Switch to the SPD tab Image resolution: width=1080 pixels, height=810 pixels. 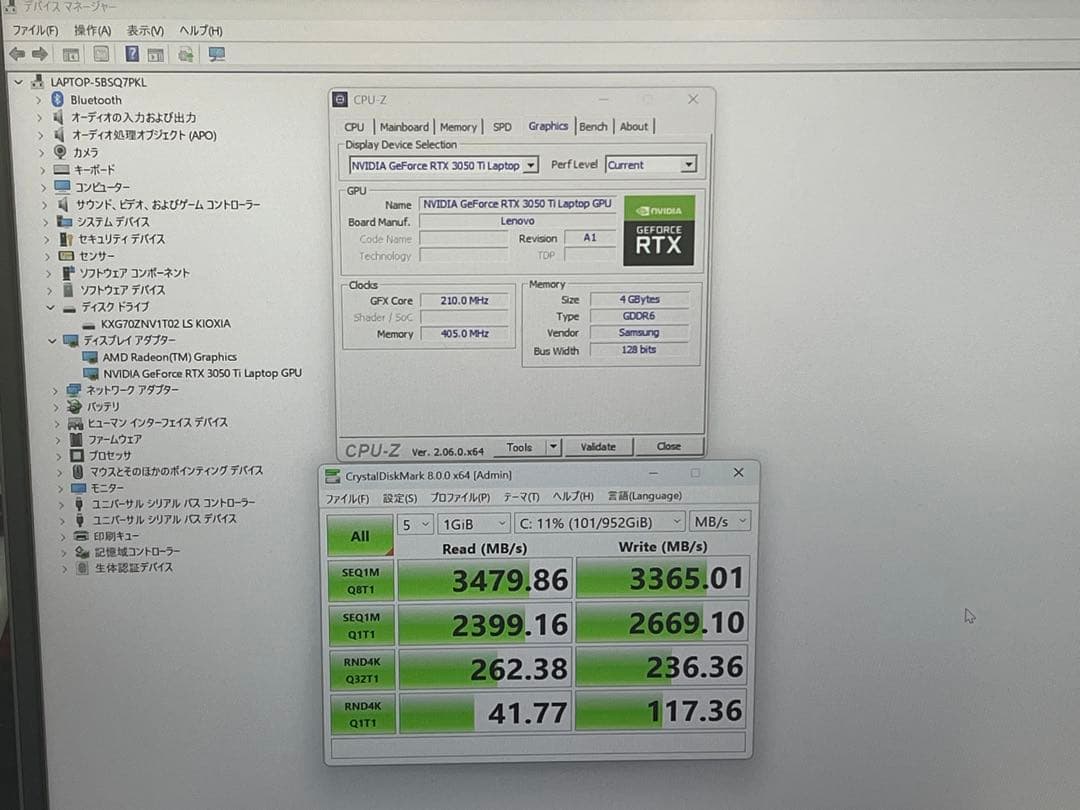[502, 127]
